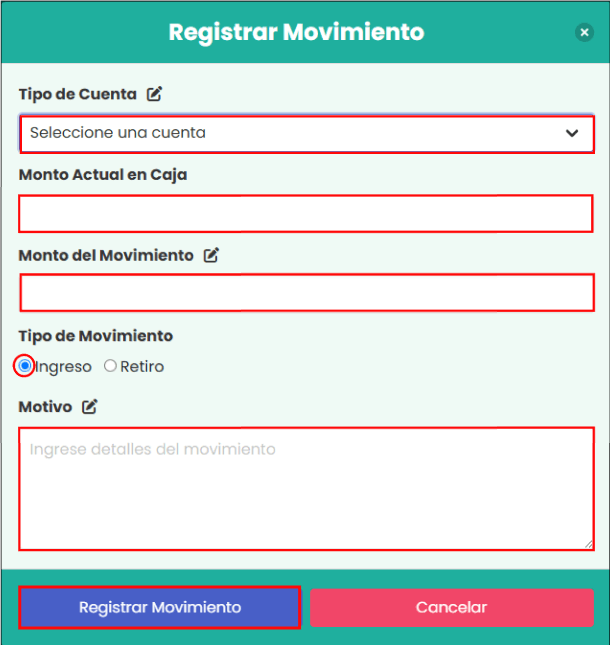Click edit icon beside Monto del Movimiento
Screen dimensions: 610x645
point(211,255)
